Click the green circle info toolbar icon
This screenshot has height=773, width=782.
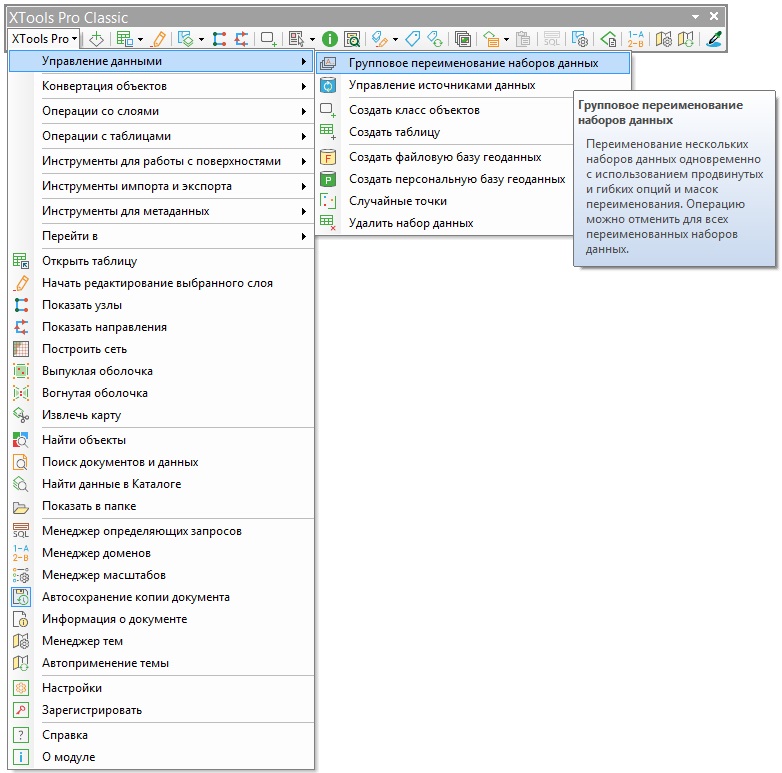pyautogui.click(x=330, y=38)
